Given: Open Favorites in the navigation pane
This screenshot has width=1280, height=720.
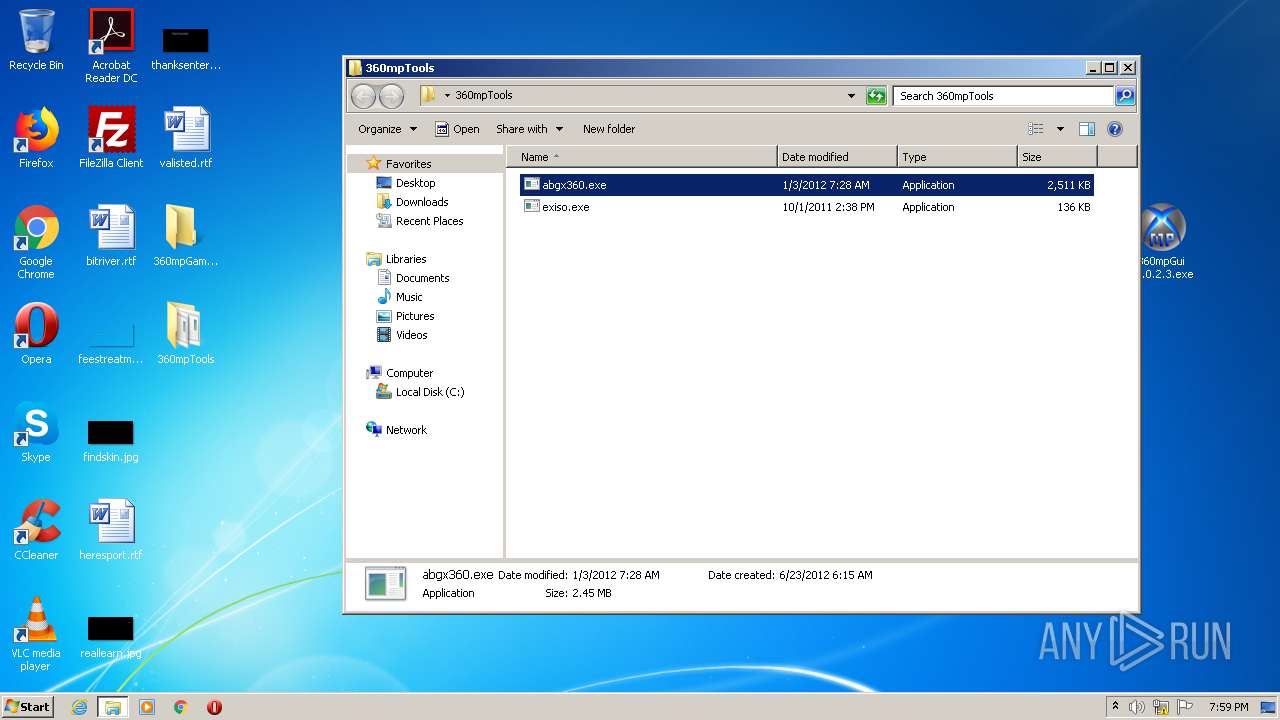Looking at the screenshot, I should pos(408,164).
